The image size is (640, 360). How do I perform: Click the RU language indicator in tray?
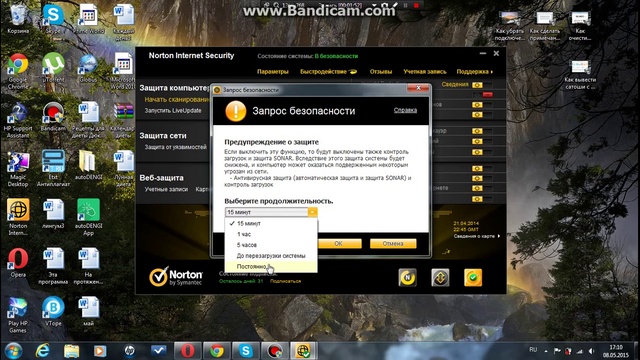(x=533, y=350)
